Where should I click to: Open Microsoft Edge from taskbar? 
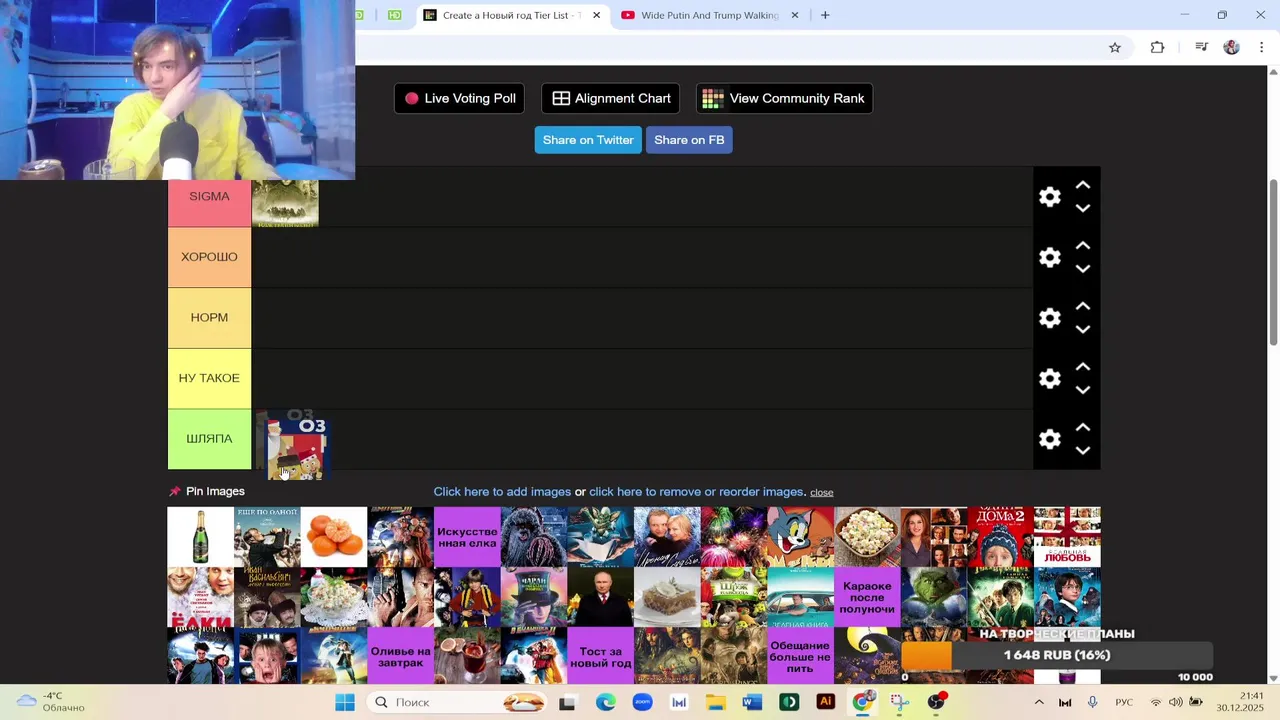(606, 702)
